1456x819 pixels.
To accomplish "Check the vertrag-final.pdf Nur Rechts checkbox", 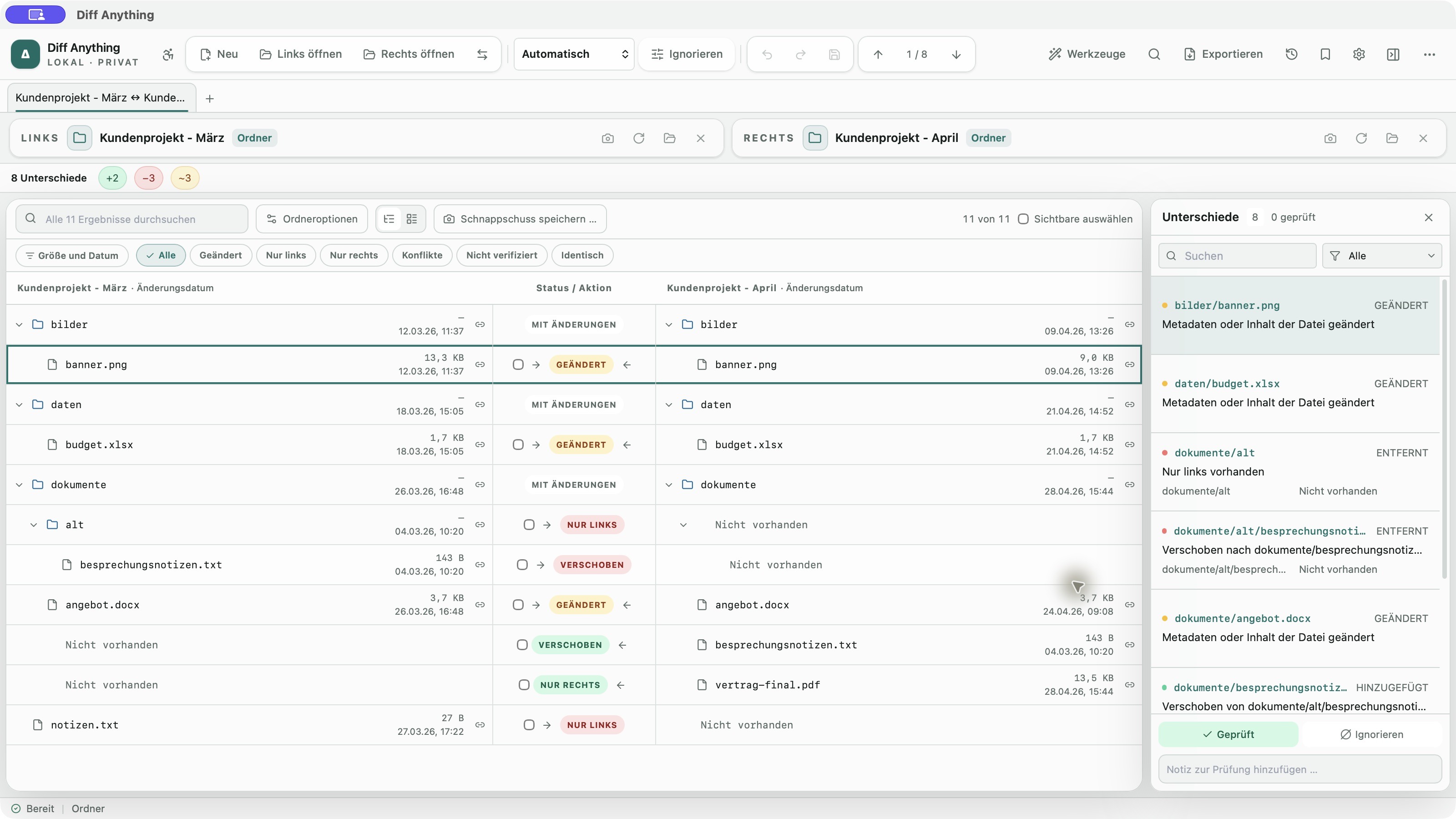I will [x=524, y=685].
